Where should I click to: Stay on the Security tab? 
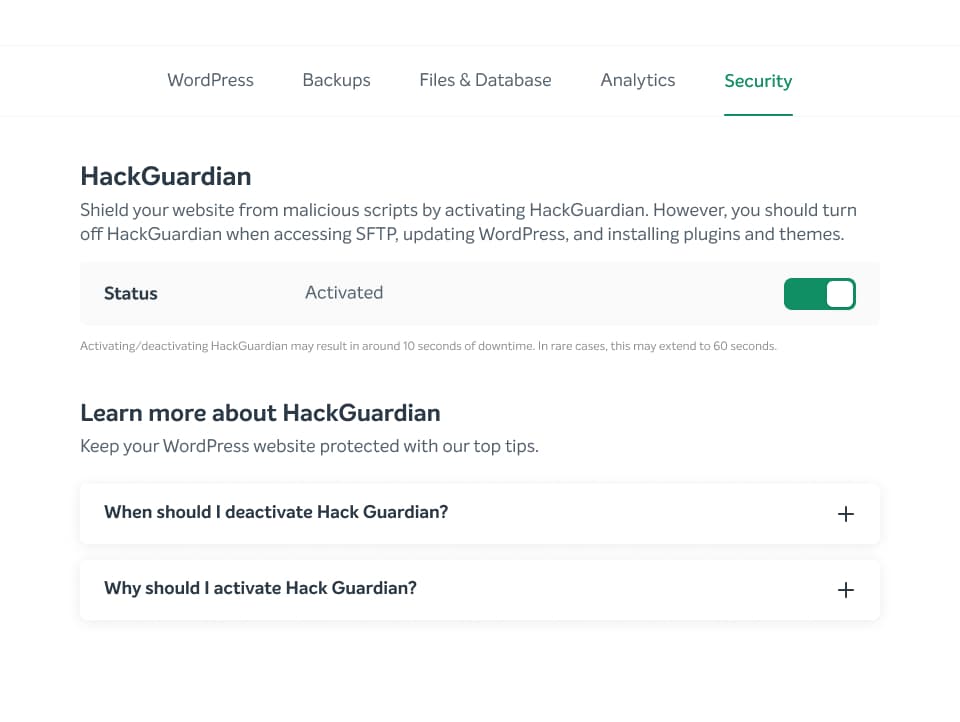pyautogui.click(x=758, y=80)
